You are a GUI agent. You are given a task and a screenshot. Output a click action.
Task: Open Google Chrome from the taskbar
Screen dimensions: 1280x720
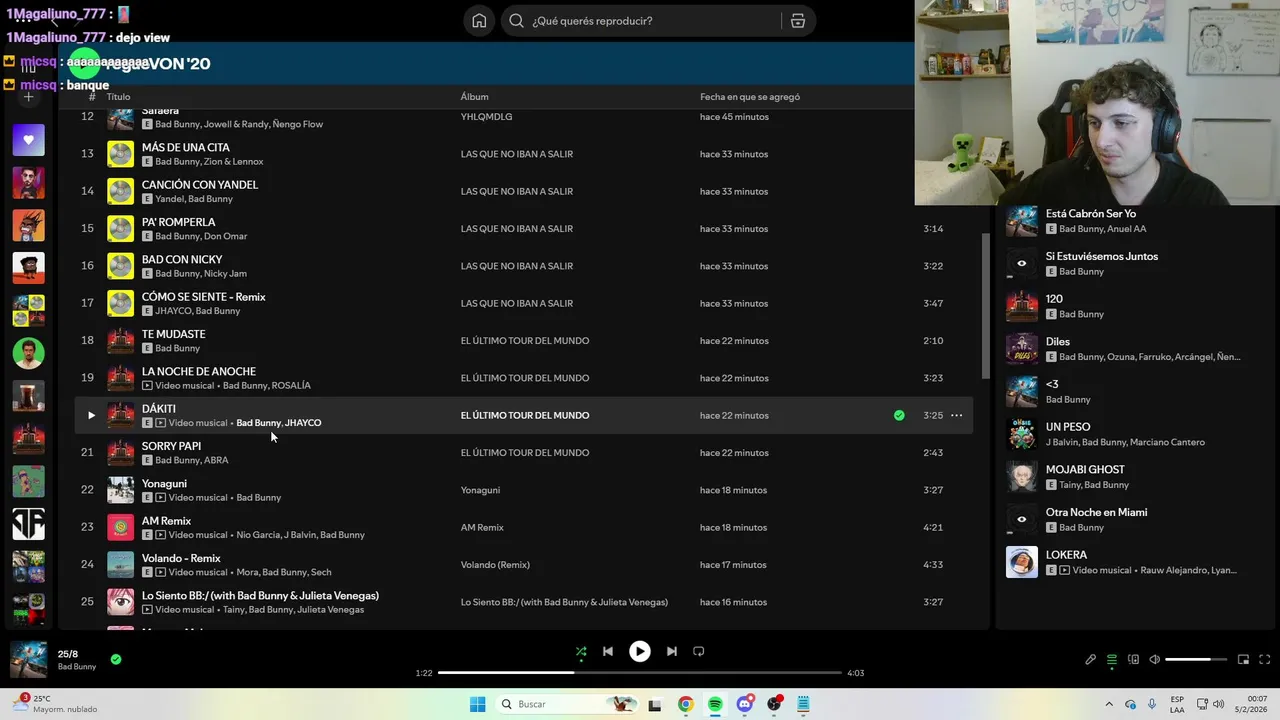coord(685,704)
